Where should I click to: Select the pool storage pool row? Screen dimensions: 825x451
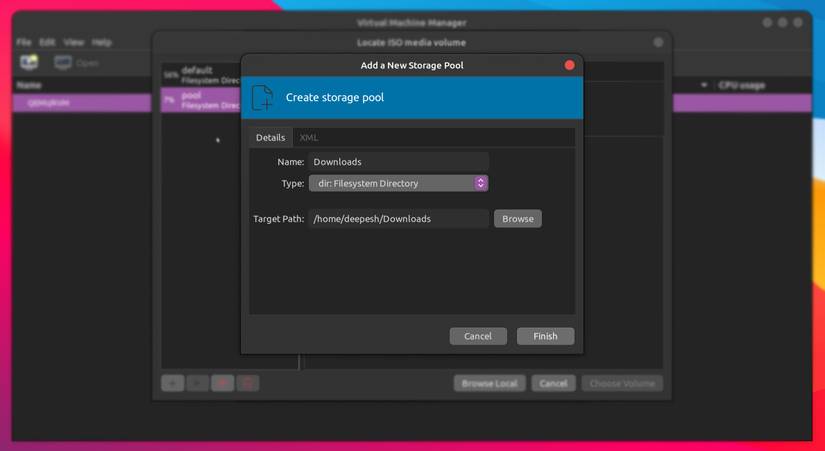[201, 100]
